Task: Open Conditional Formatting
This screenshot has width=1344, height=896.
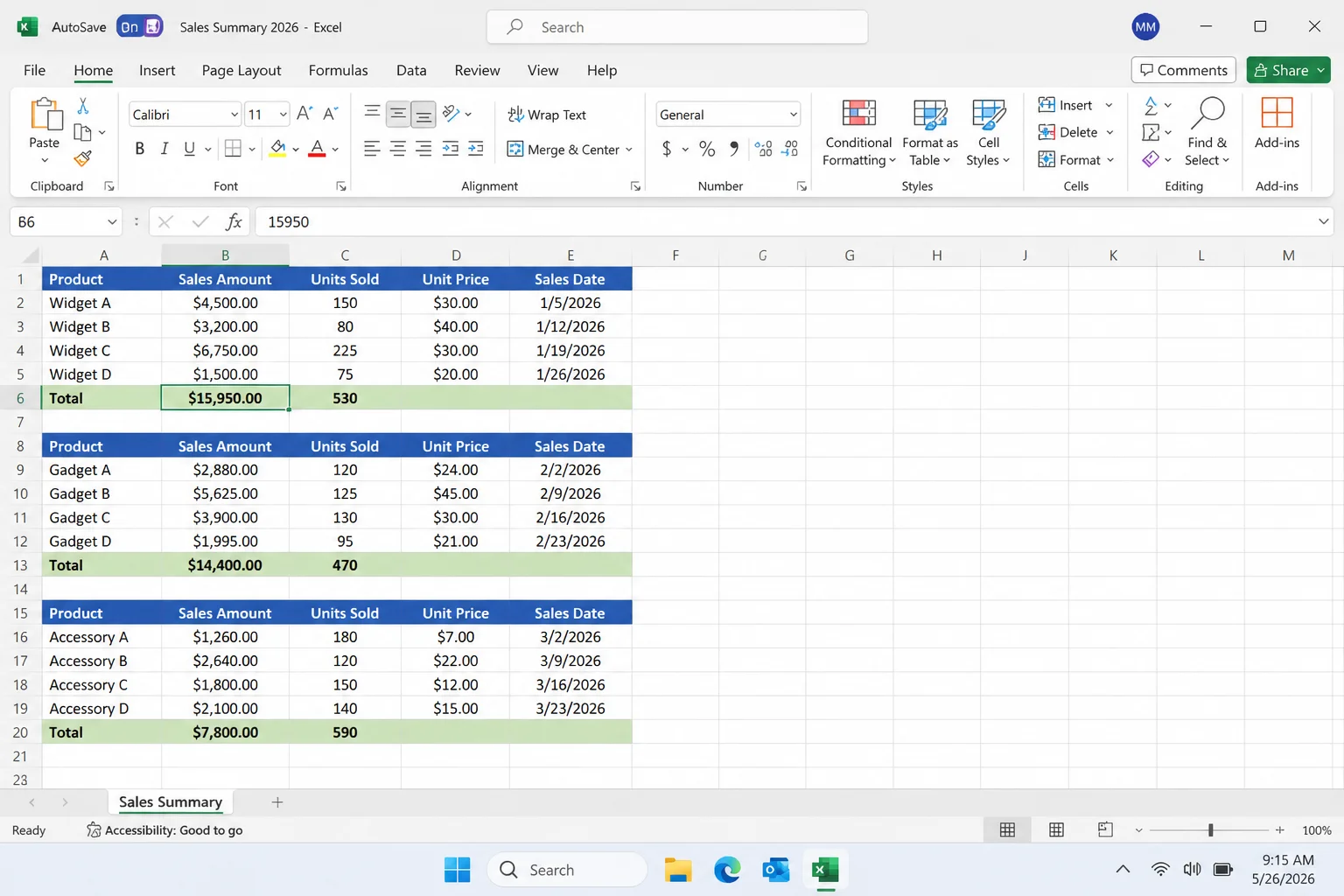Action: click(x=859, y=133)
